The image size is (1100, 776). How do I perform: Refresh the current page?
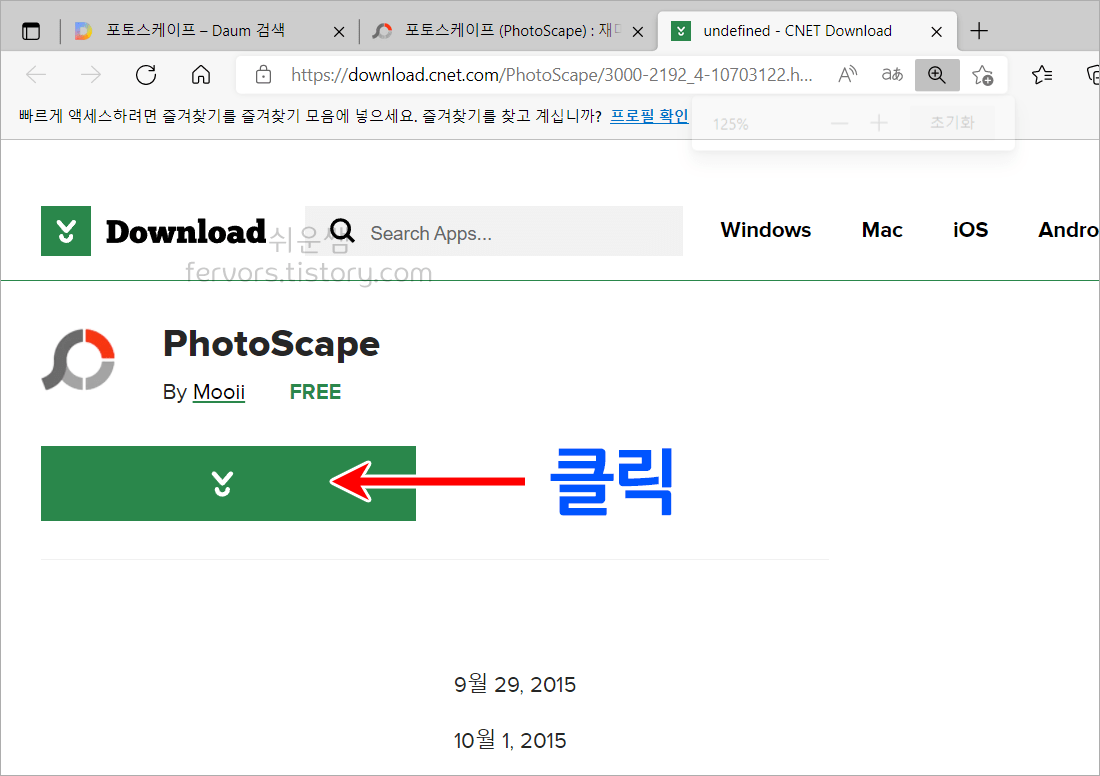(x=146, y=74)
